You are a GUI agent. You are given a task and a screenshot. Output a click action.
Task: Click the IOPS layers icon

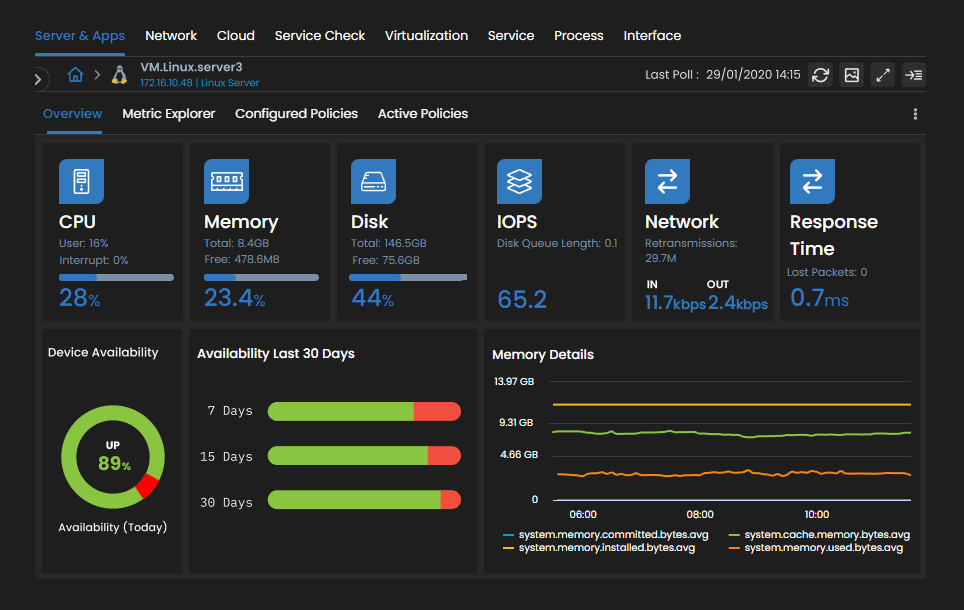coord(519,181)
